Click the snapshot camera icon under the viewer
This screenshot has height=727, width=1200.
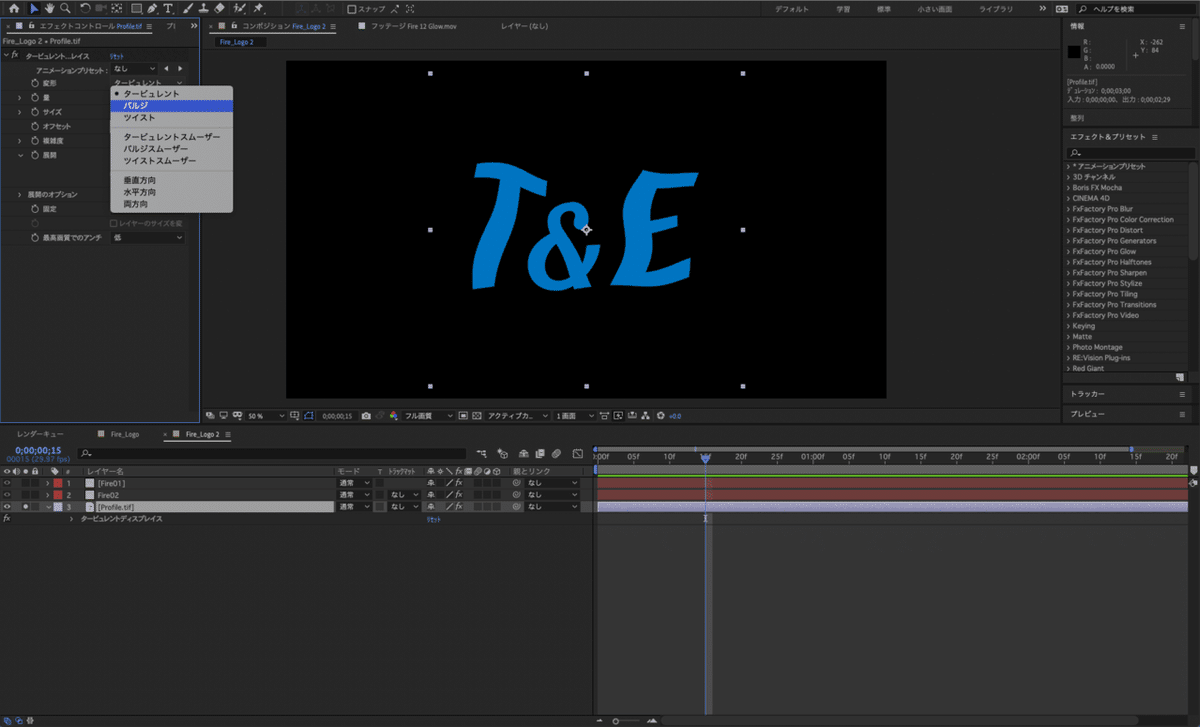(367, 415)
